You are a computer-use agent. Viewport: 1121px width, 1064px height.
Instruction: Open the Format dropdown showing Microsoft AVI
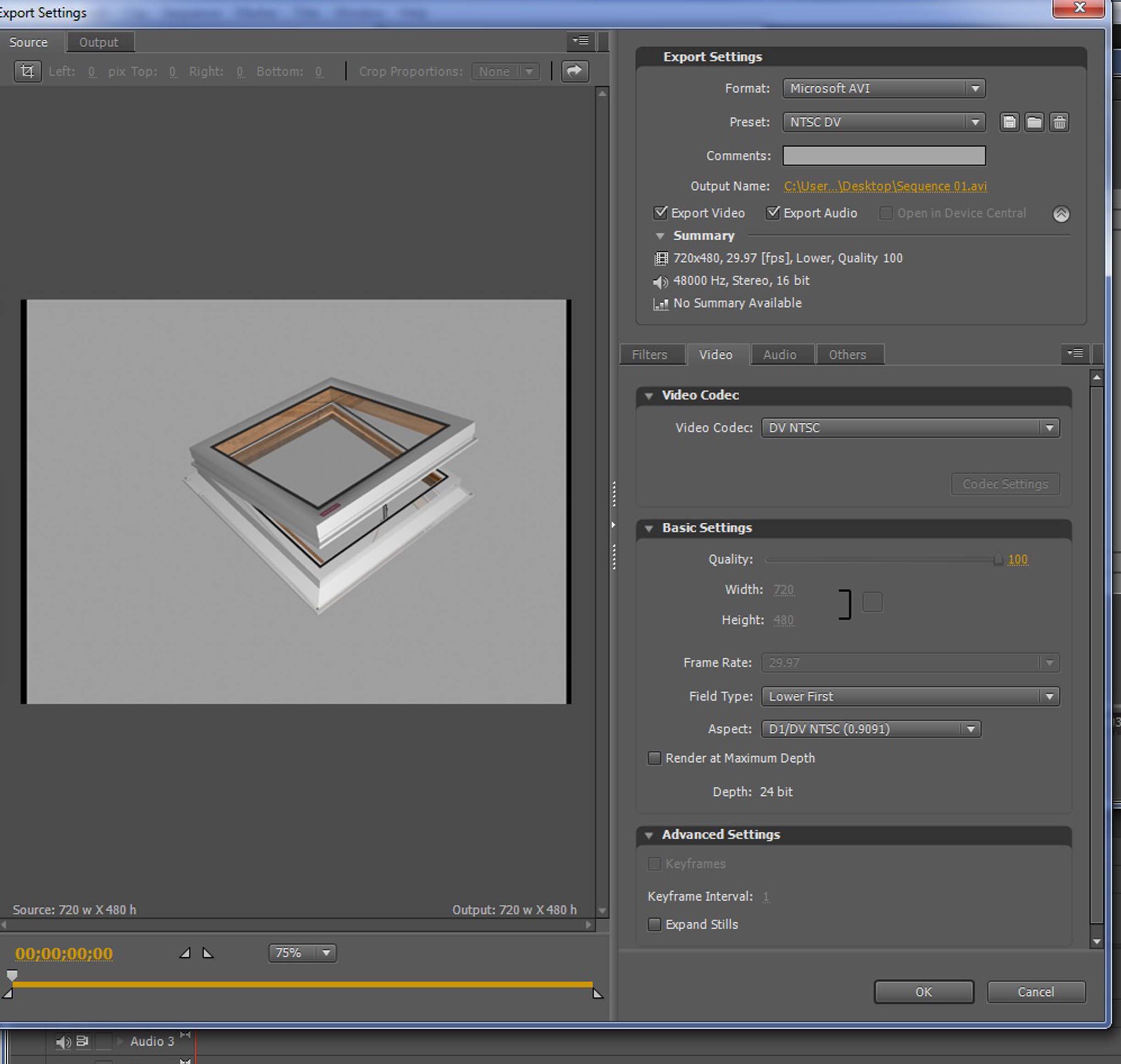tap(884, 89)
